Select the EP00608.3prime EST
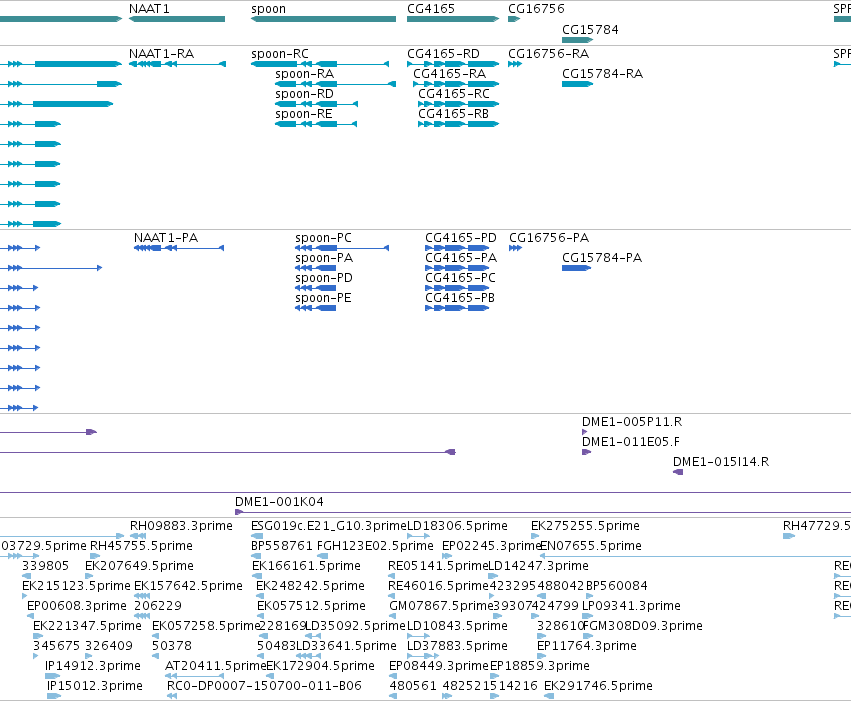The height and width of the screenshot is (701, 851). [x=30, y=616]
